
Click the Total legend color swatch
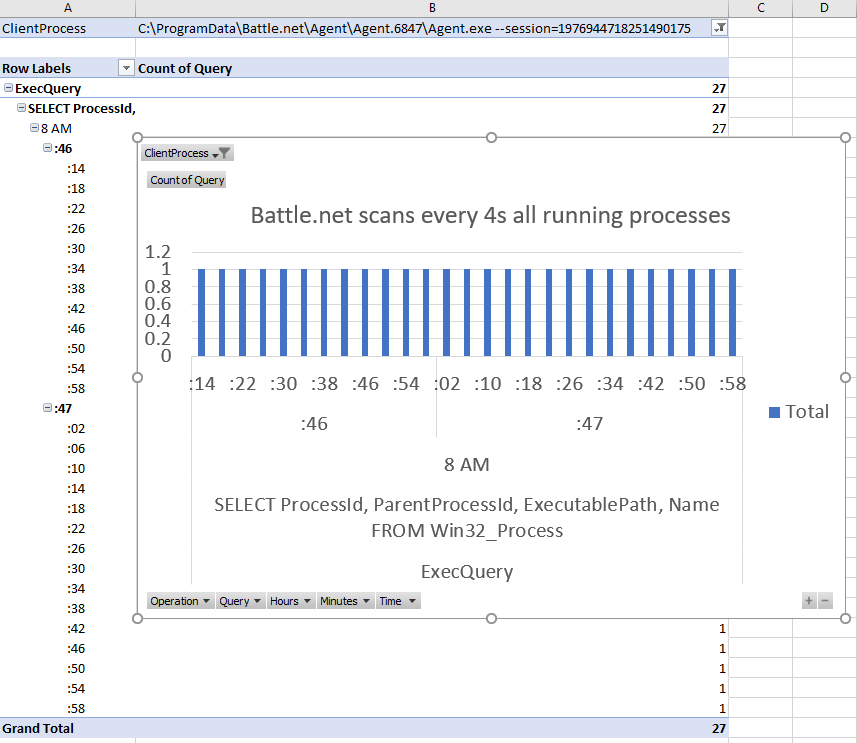[774, 412]
